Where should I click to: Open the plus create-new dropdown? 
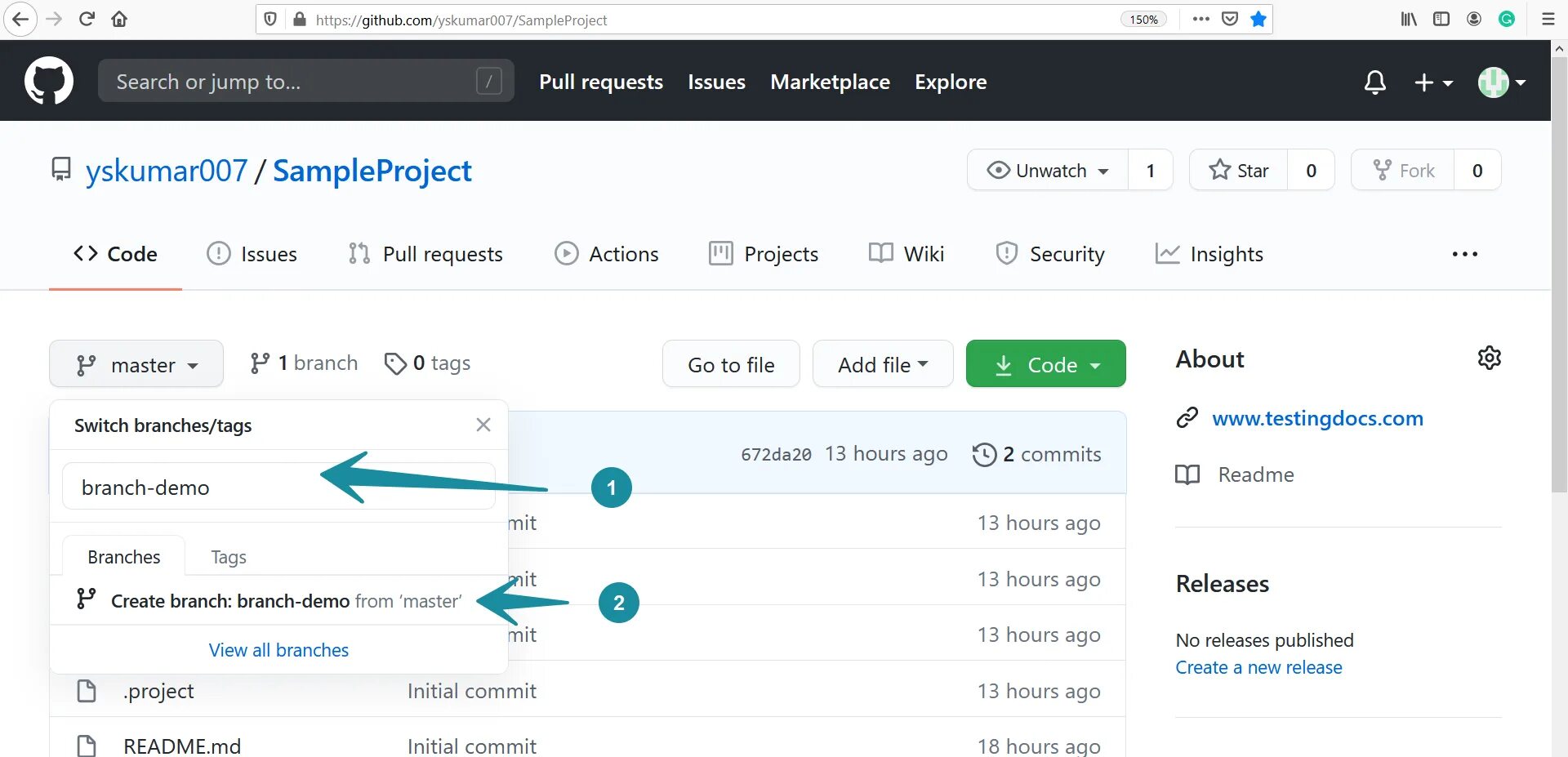coord(1432,82)
